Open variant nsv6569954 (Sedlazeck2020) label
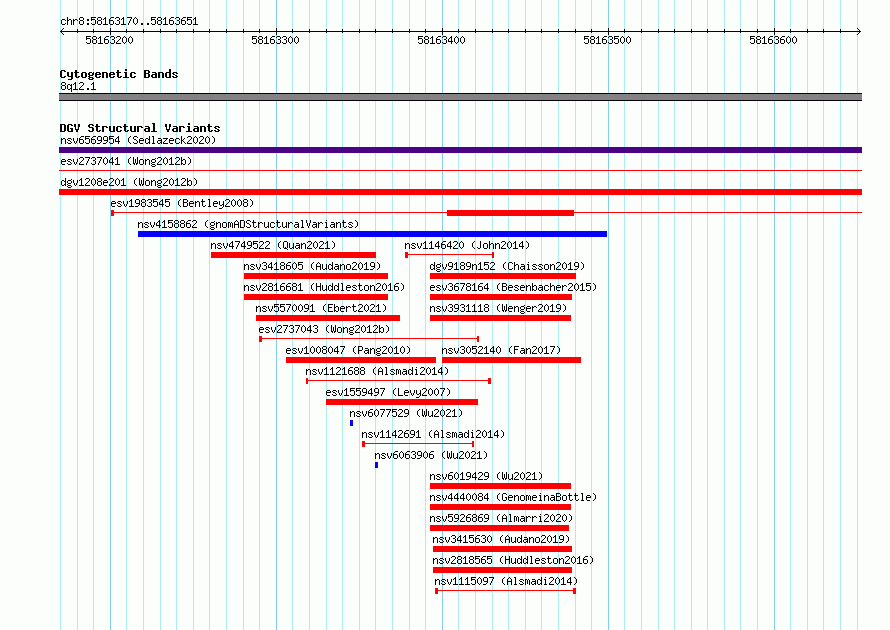This screenshot has height=630, width=890. point(138,140)
